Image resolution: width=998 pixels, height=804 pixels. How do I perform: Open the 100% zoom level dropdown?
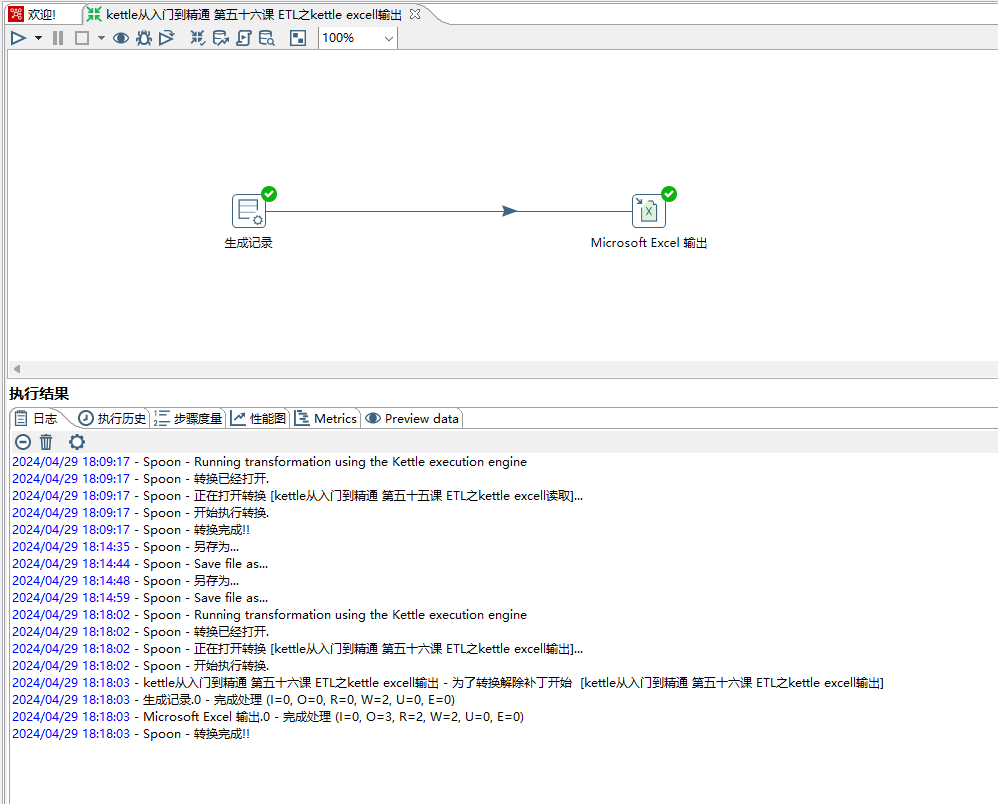(x=388, y=38)
